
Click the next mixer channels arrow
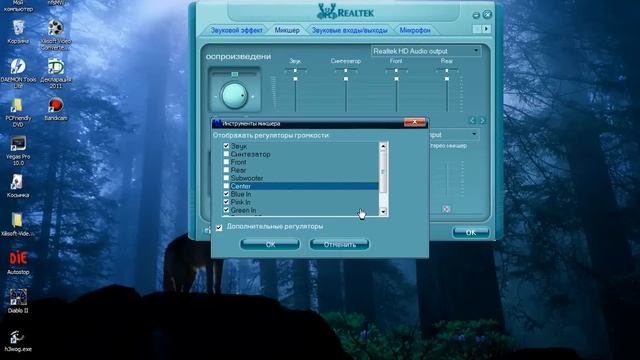point(482,120)
